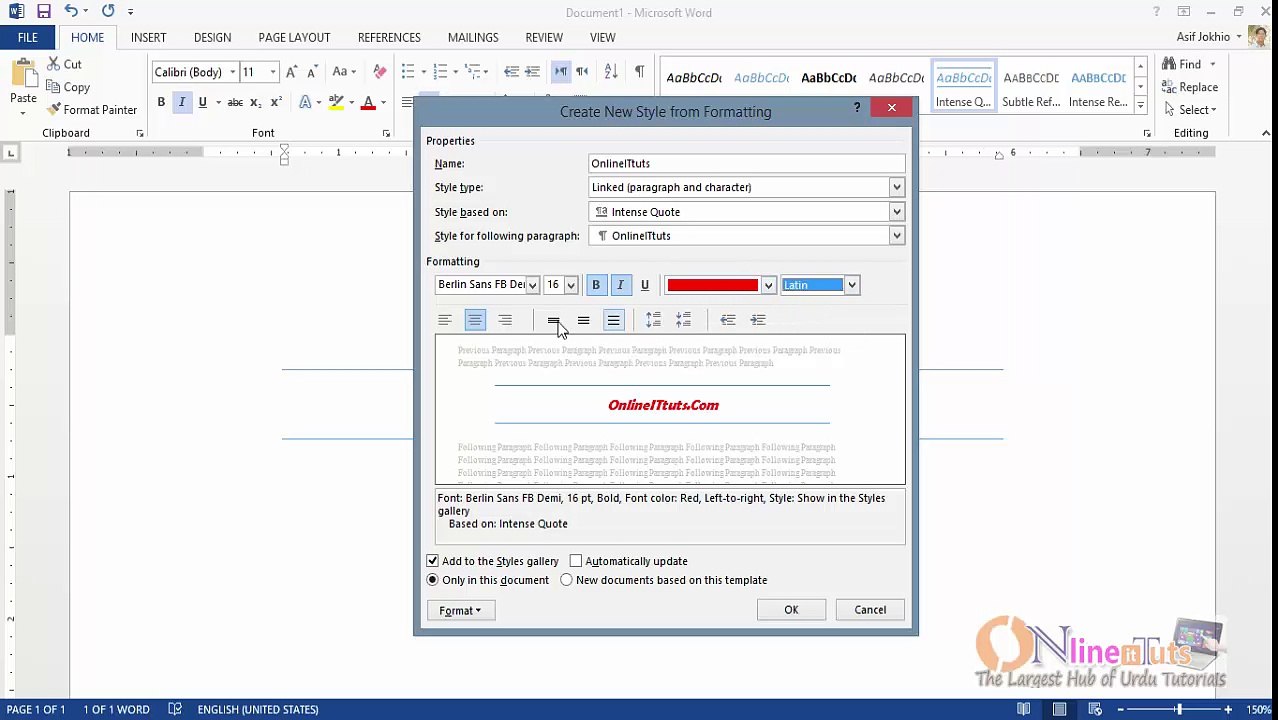
Task: Set double line spacing in the dialog
Action: pos(613,320)
